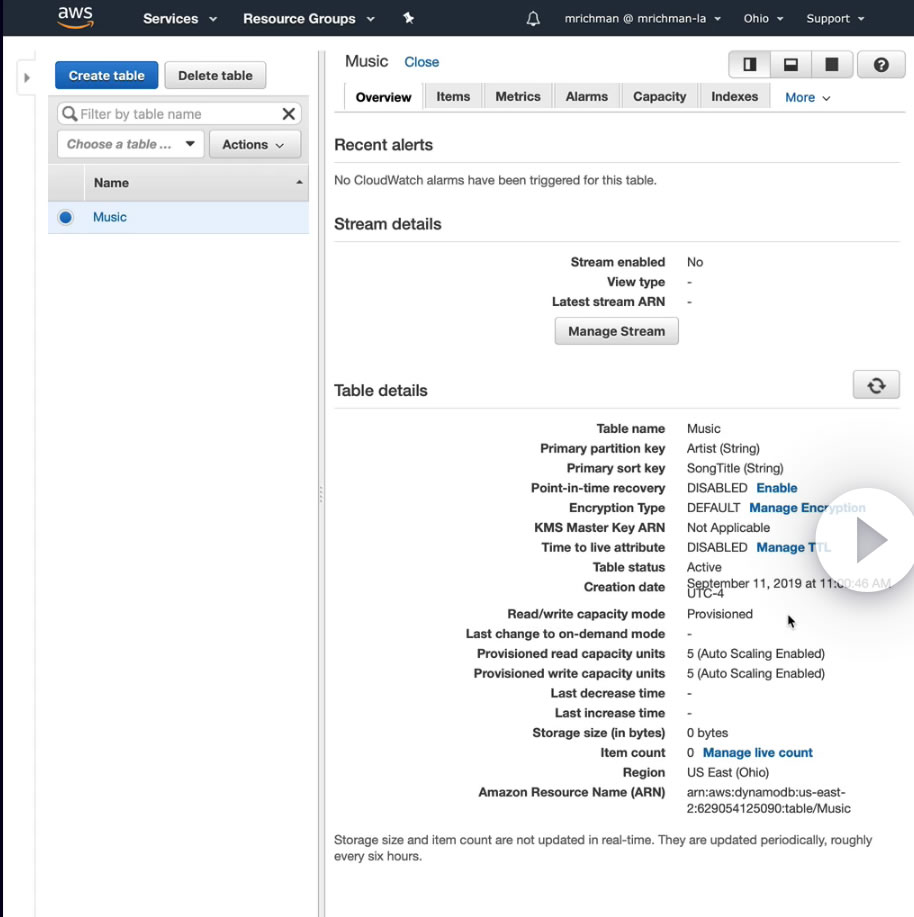This screenshot has width=914, height=917.
Task: Open the notifications bell
Action: [x=533, y=19]
